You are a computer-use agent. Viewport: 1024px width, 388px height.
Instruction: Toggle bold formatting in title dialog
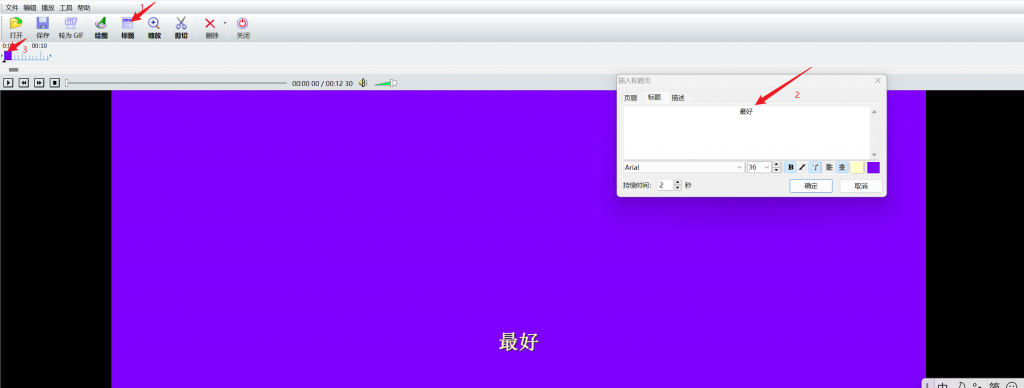[790, 167]
